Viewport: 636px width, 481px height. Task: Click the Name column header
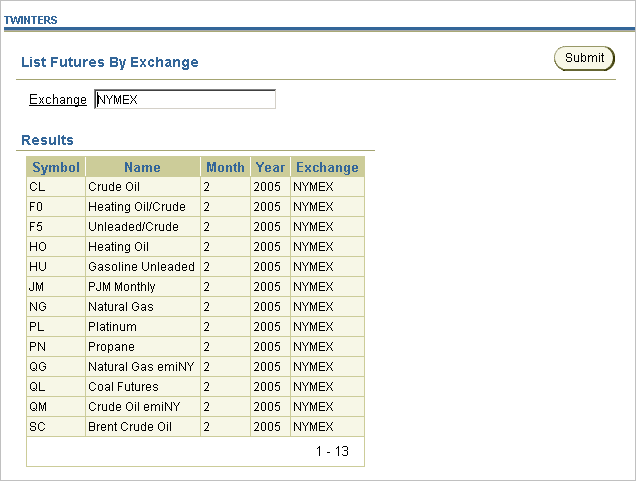(142, 167)
